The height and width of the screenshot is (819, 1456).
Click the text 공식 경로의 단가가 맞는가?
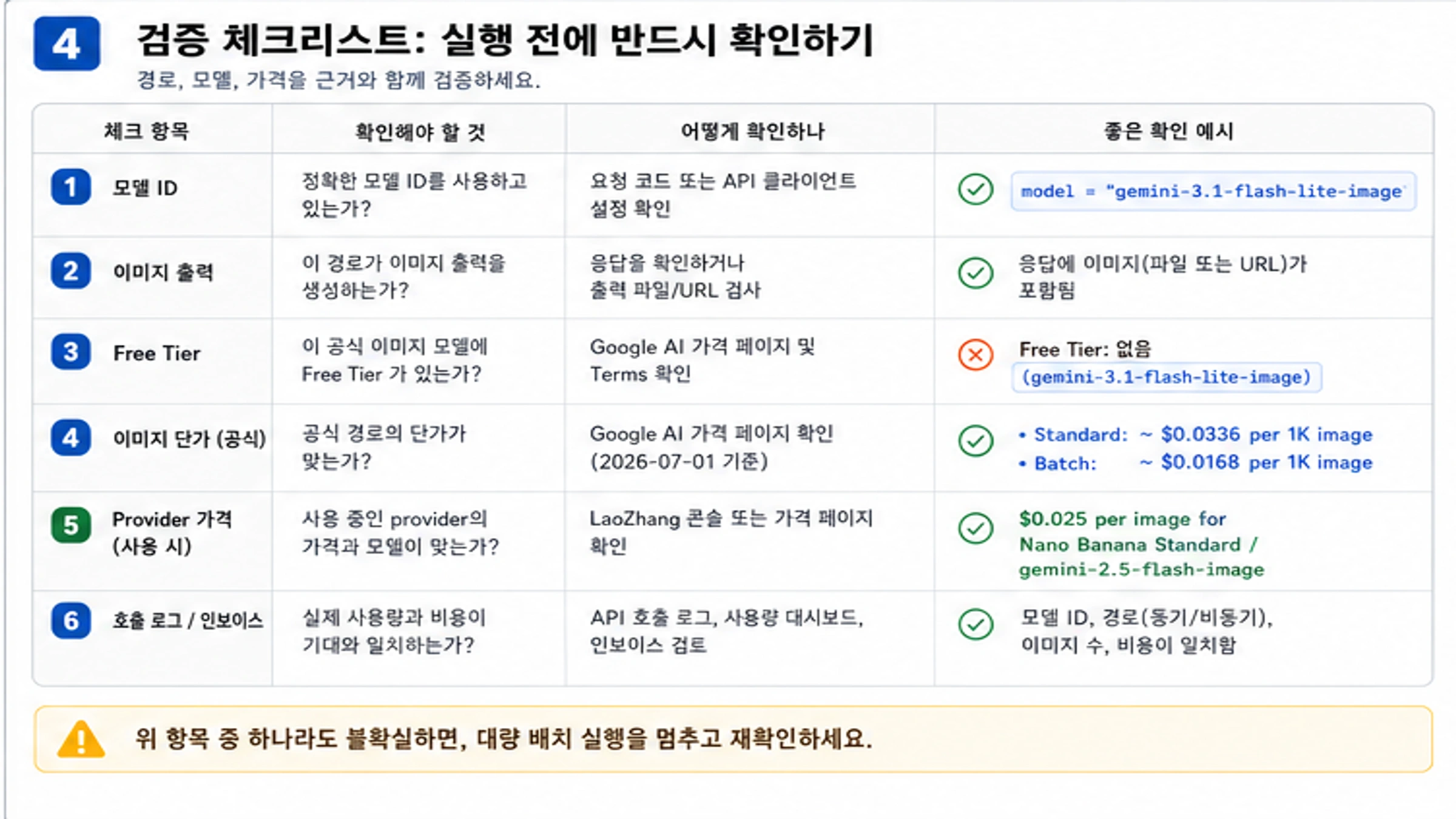pyautogui.click(x=383, y=447)
